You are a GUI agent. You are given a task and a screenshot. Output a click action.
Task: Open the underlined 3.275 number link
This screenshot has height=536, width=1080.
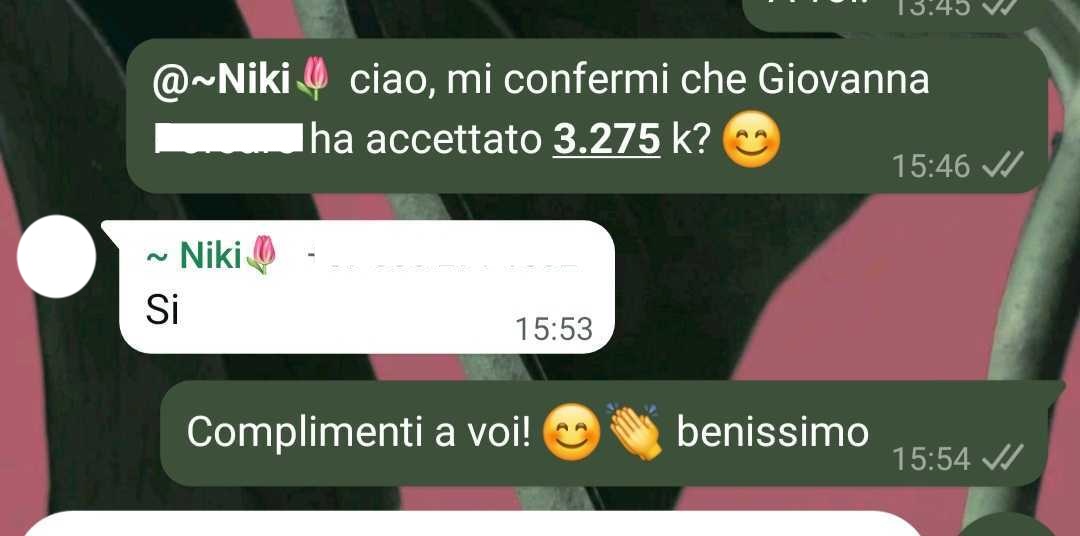(606, 140)
